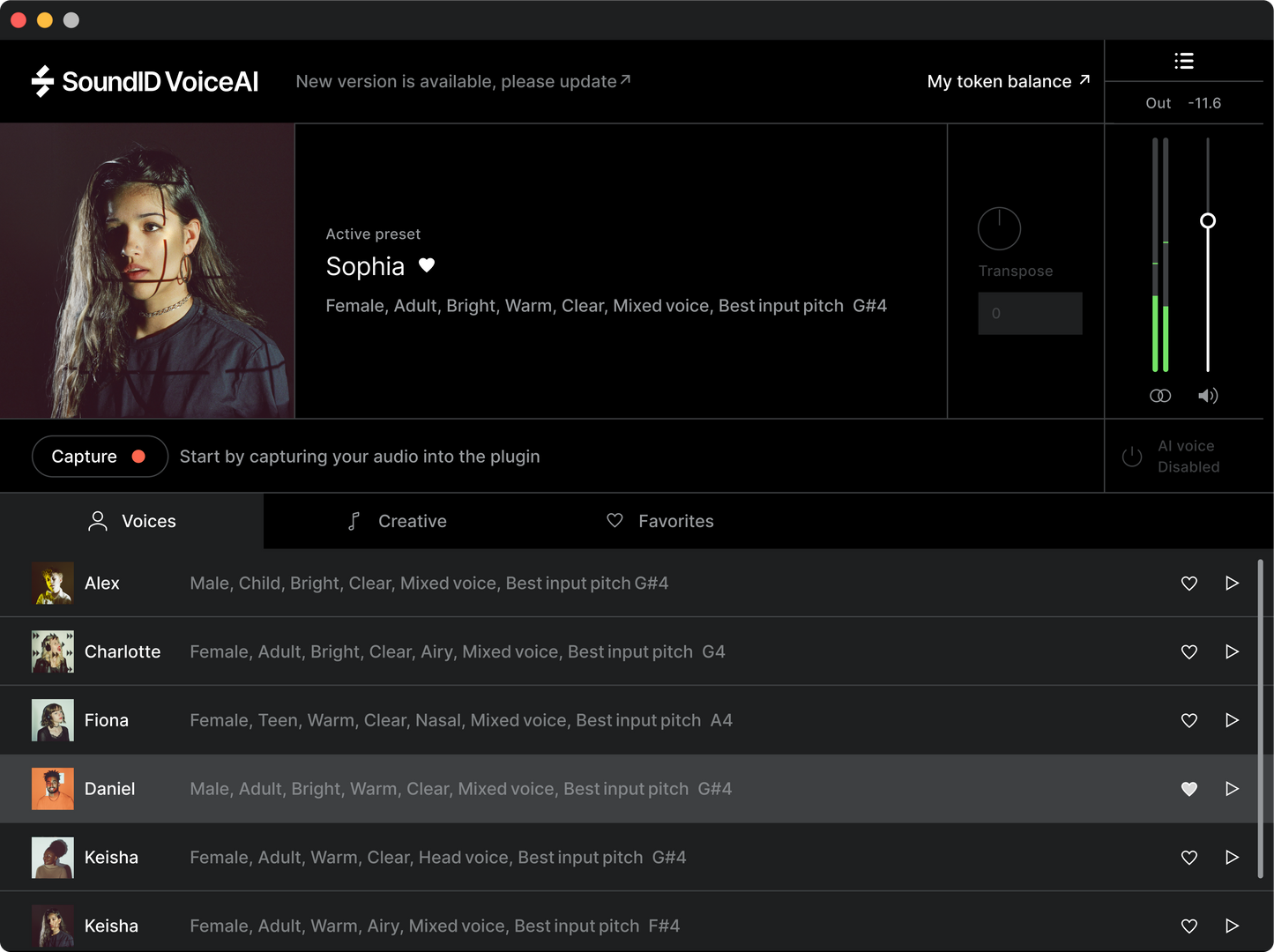Enable AI voice with the power icon

tap(1132, 456)
